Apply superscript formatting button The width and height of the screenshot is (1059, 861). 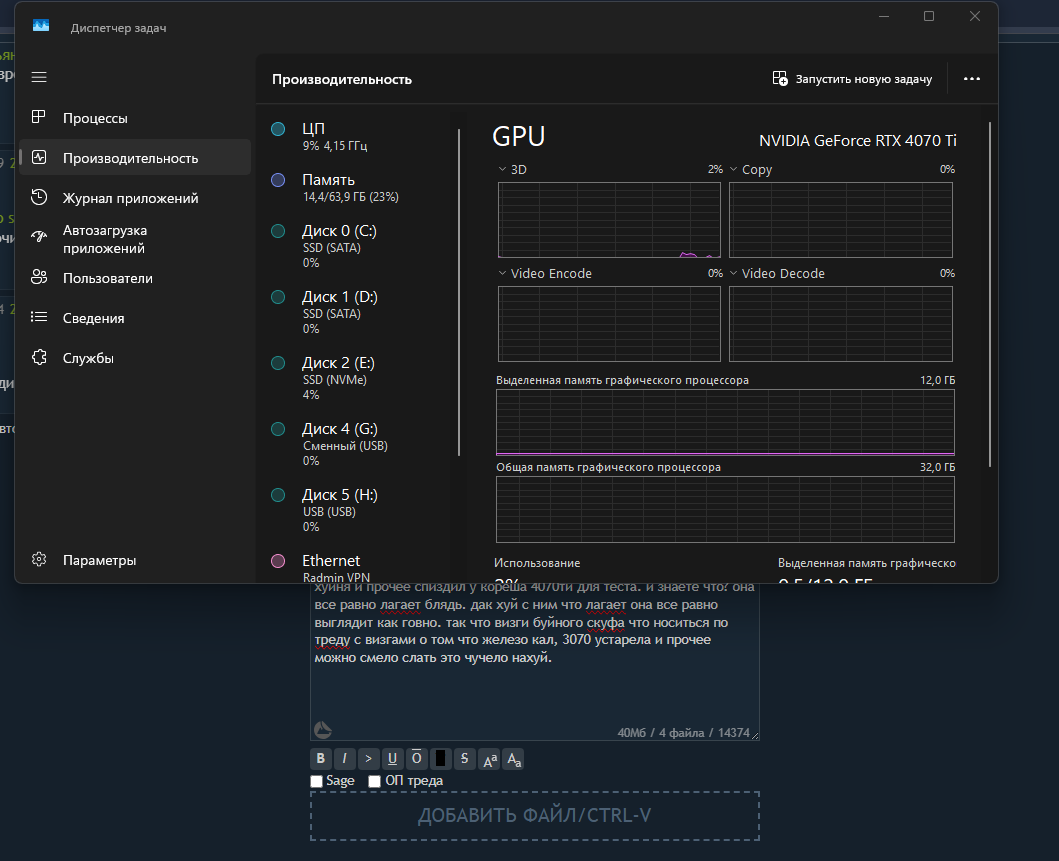point(489,759)
